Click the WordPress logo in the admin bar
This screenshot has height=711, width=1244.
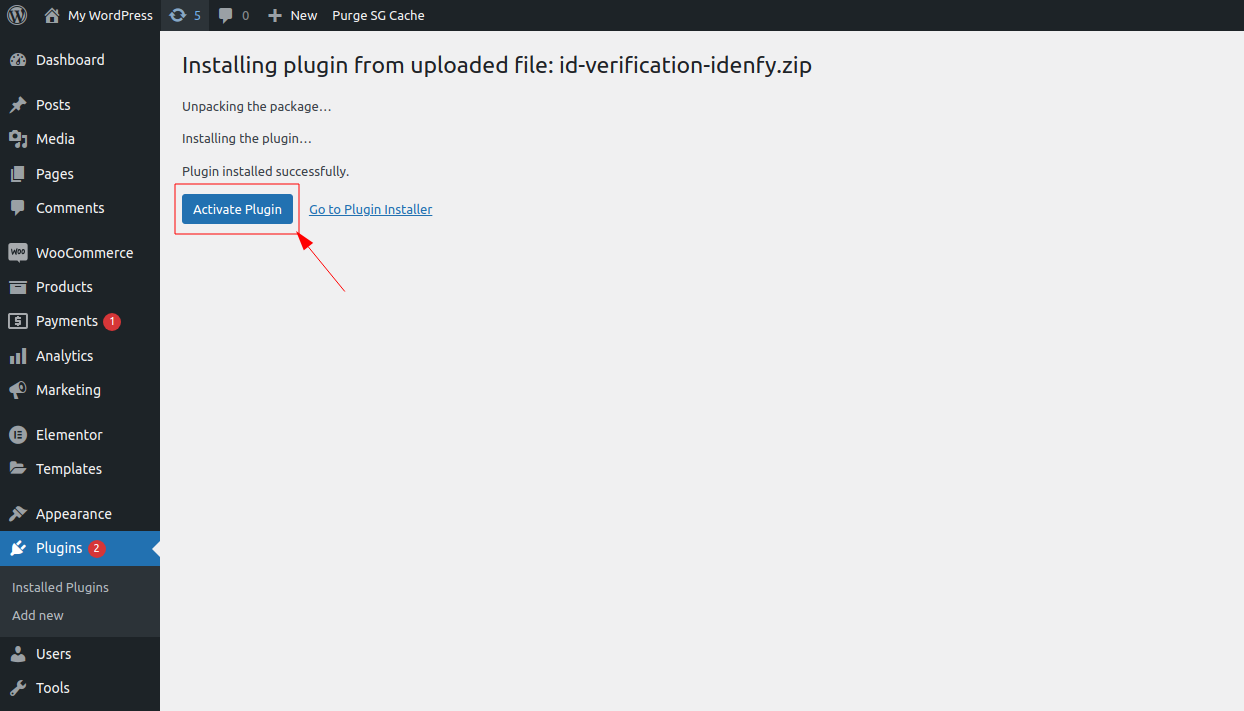coord(17,15)
